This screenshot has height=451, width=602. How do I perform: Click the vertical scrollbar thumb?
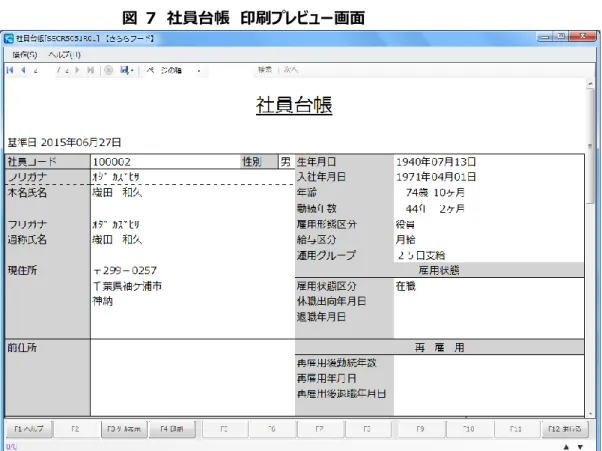coord(590,146)
